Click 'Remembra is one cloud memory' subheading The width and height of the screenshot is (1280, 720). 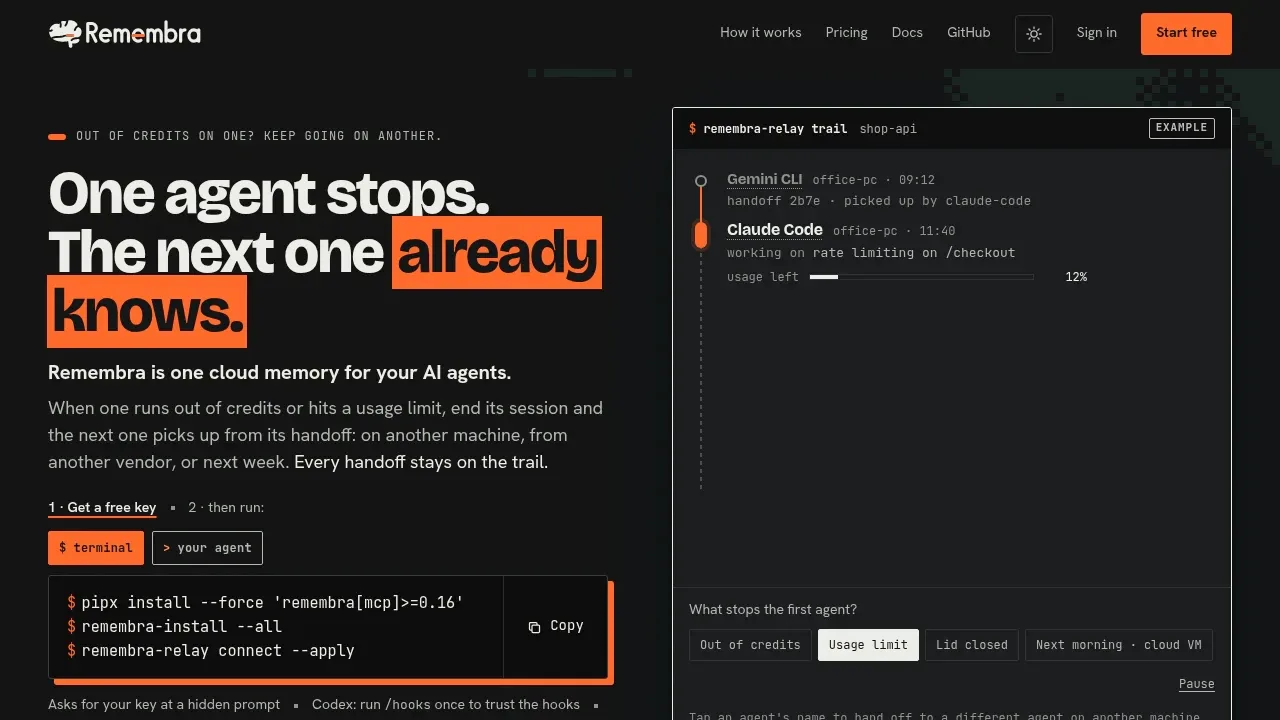point(279,373)
